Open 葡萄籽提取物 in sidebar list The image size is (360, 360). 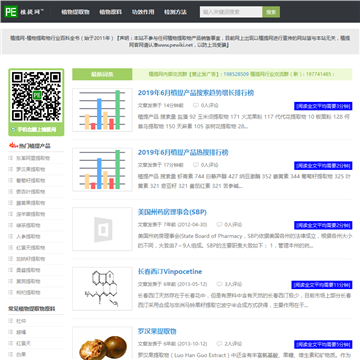(31, 180)
